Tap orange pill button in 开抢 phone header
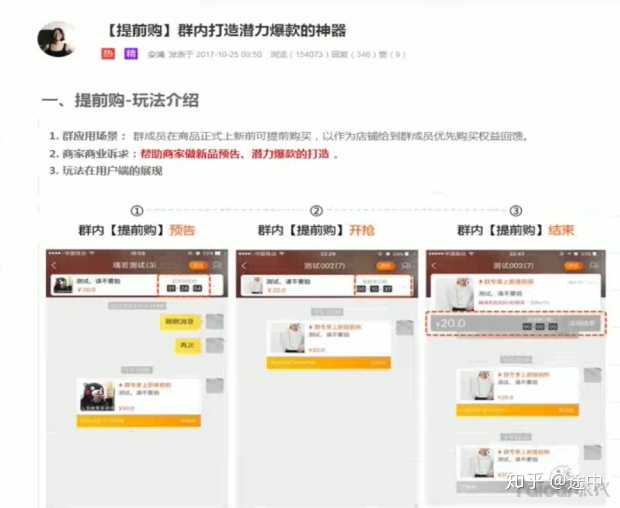 [x=385, y=266]
